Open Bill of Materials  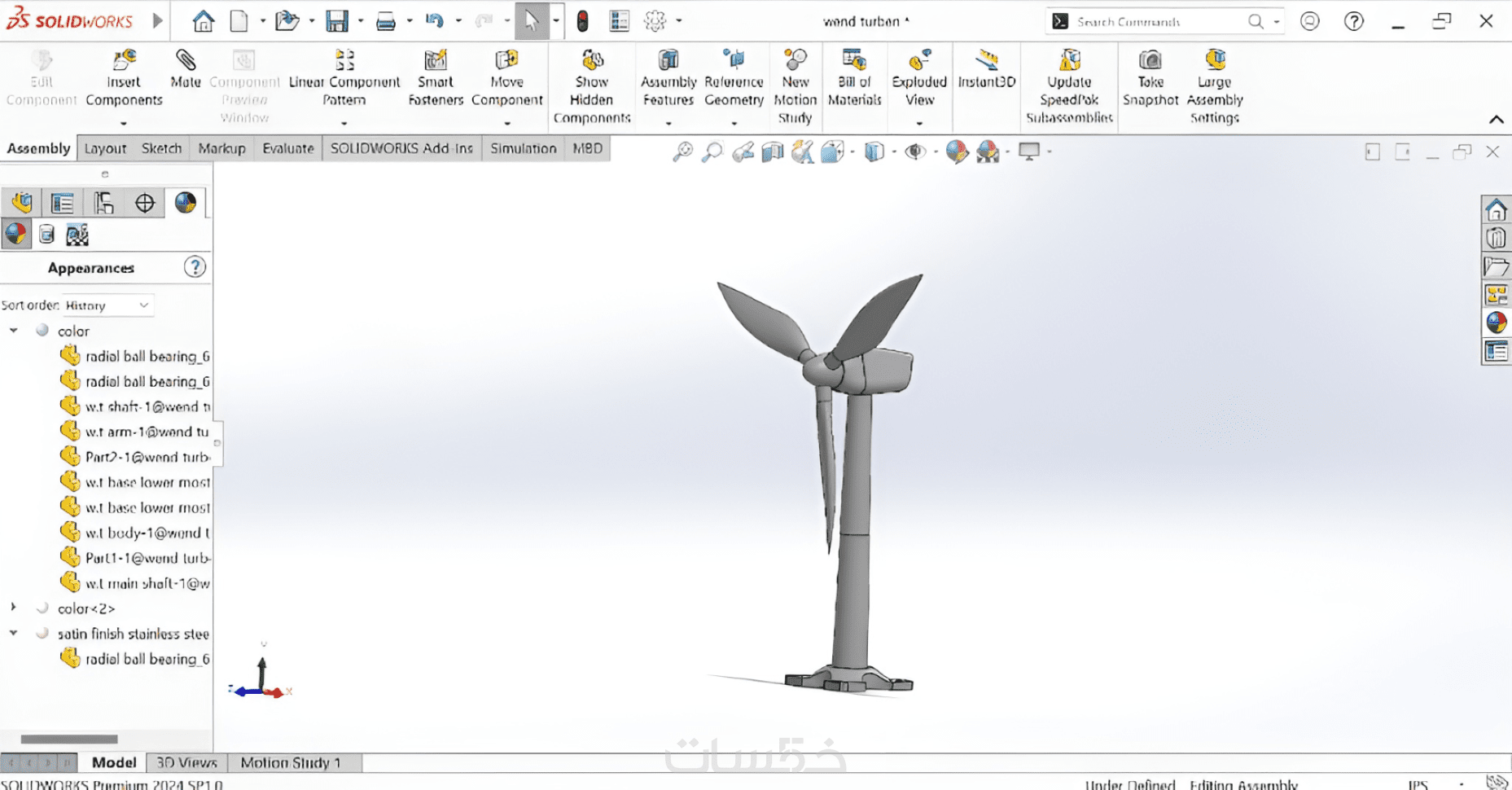pos(855,80)
